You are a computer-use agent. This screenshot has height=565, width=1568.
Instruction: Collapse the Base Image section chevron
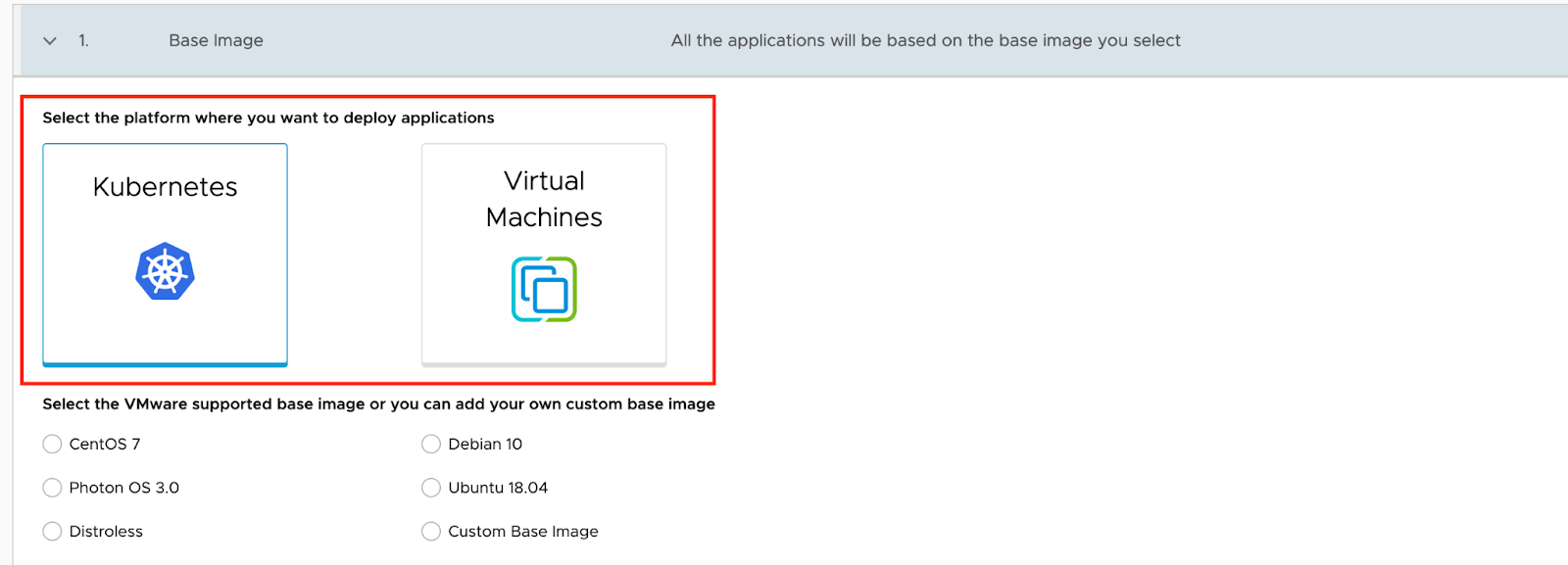click(50, 41)
